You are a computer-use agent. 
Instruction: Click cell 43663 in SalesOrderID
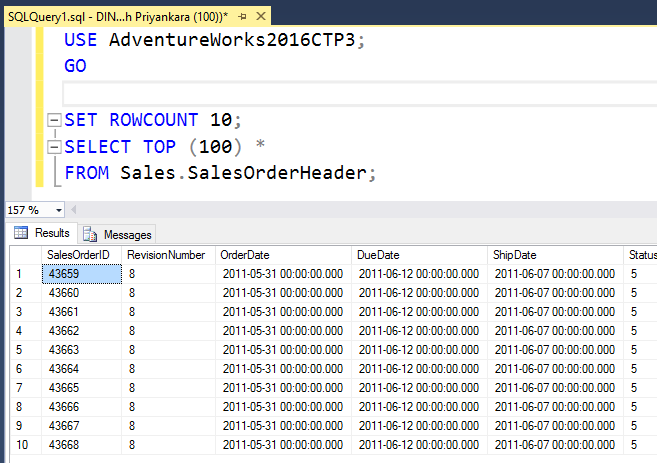(x=82, y=350)
